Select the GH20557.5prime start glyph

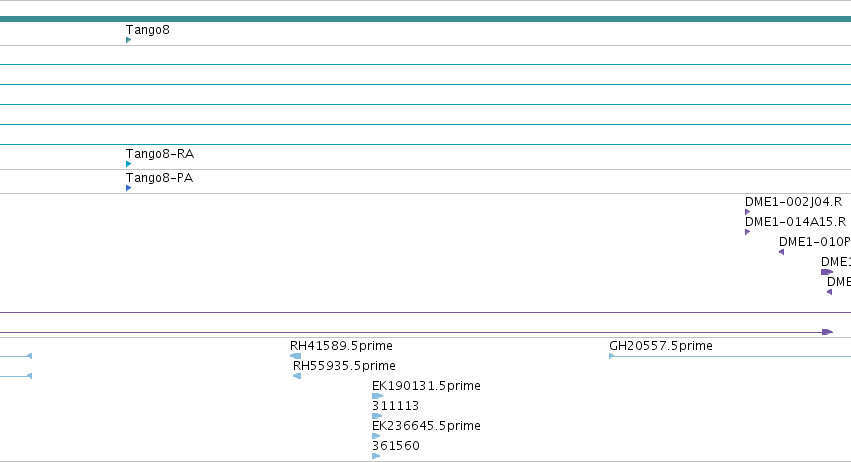click(612, 356)
